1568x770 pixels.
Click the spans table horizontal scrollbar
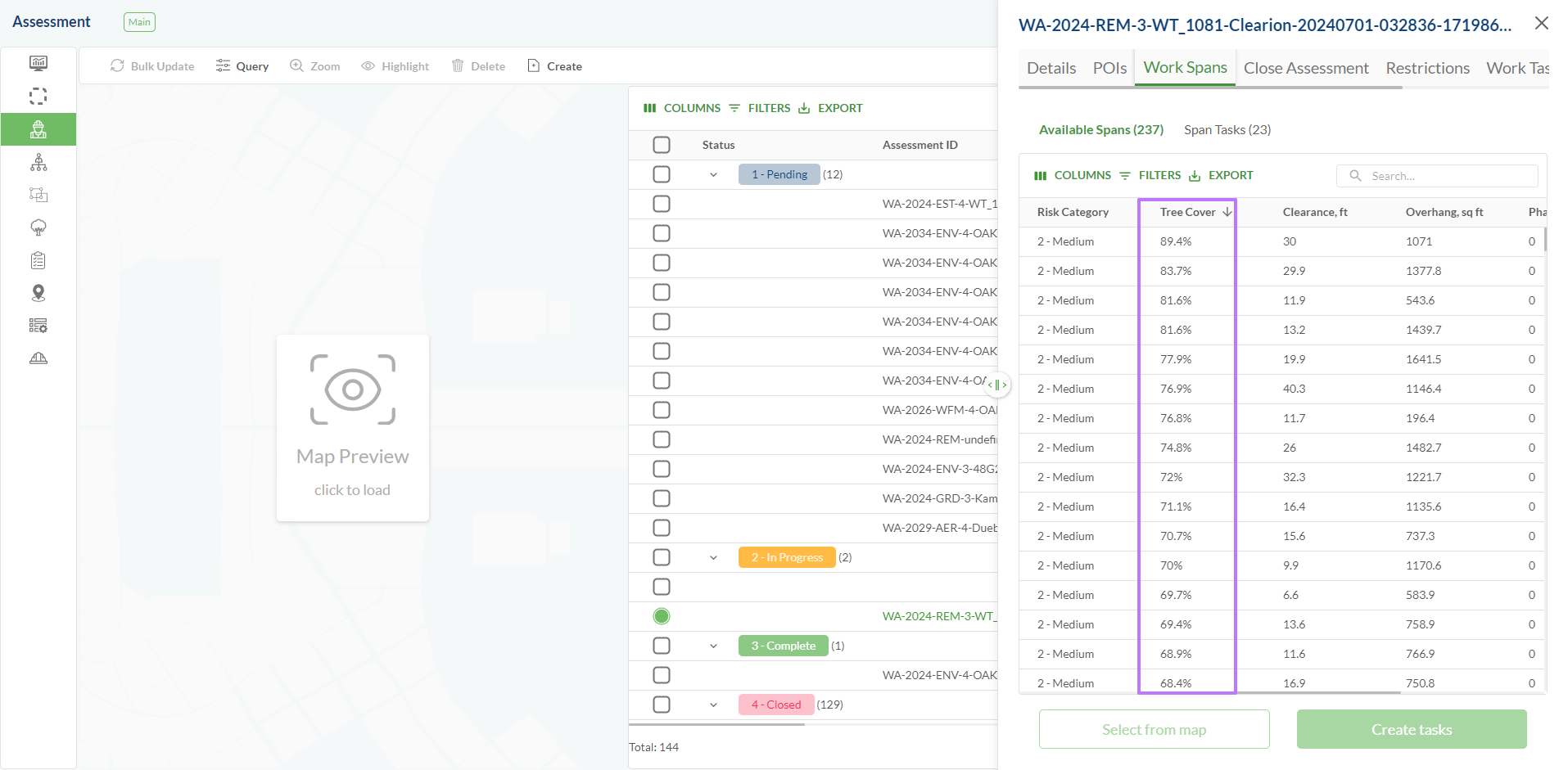pyautogui.click(x=1210, y=693)
